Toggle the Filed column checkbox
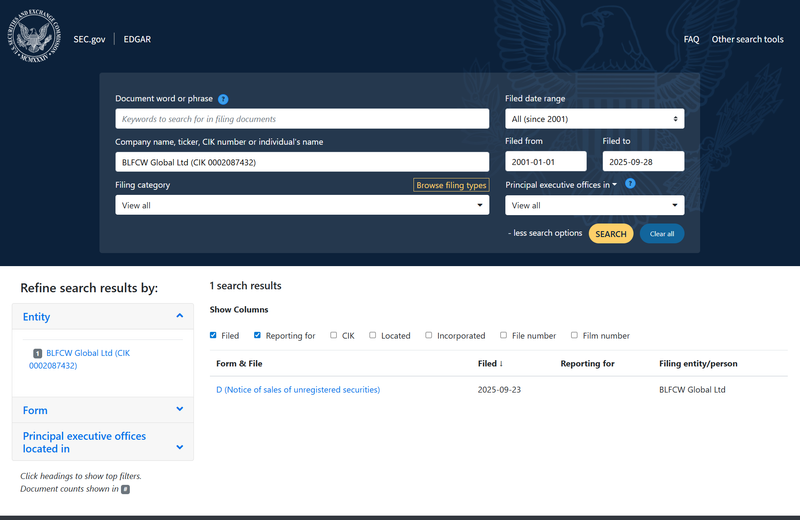This screenshot has width=800, height=520. 213,335
